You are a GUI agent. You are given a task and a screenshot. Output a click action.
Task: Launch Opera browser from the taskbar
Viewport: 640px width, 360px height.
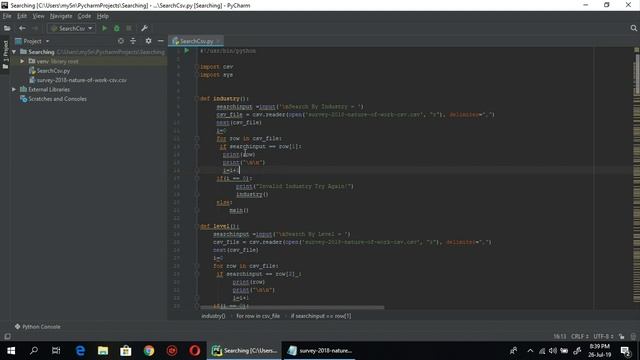(x=195, y=351)
